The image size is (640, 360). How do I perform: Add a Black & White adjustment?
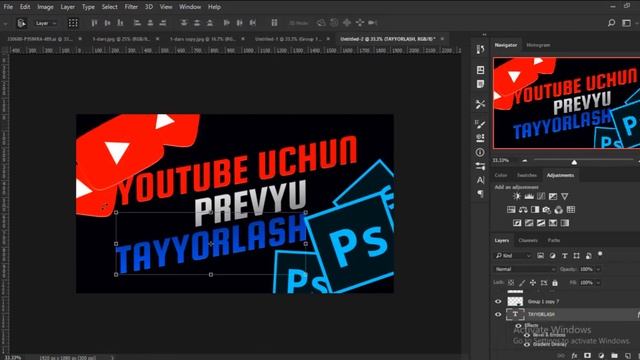click(x=535, y=210)
